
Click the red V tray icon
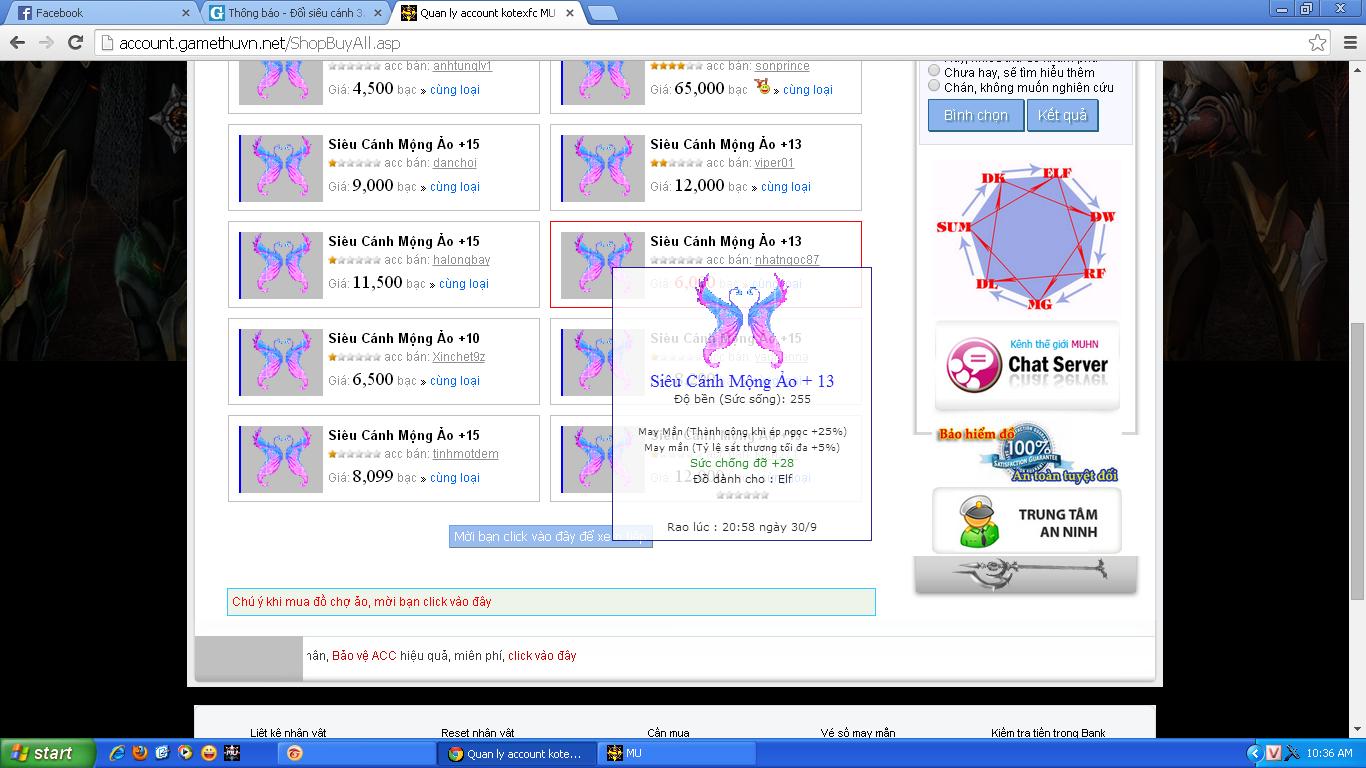(1273, 753)
